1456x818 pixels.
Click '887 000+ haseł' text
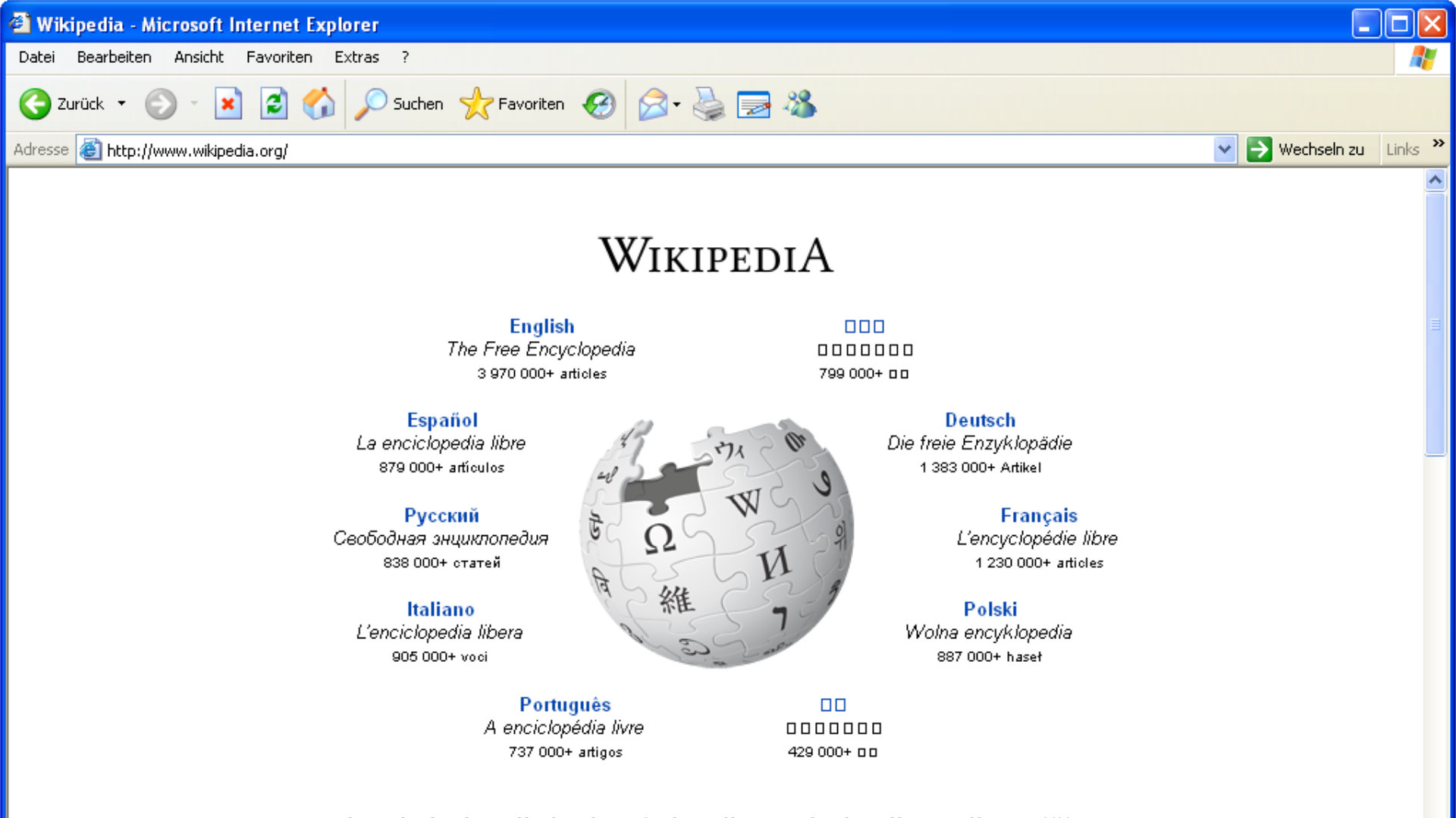pyautogui.click(x=989, y=657)
